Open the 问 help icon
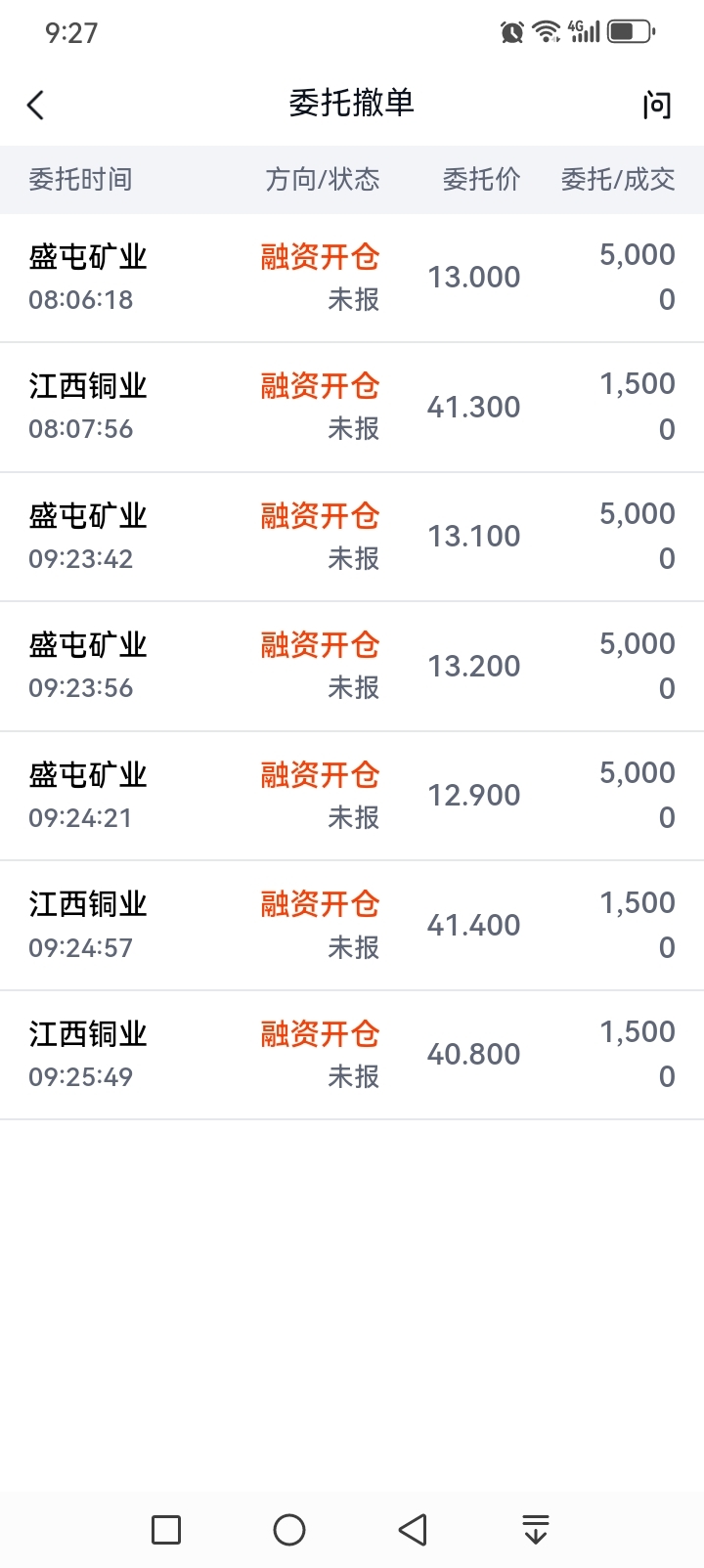 pos(657,105)
